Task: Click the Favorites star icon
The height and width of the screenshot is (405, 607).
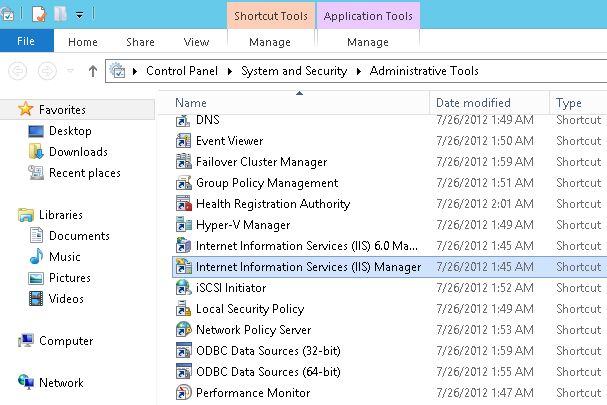Action: pyautogui.click(x=26, y=109)
